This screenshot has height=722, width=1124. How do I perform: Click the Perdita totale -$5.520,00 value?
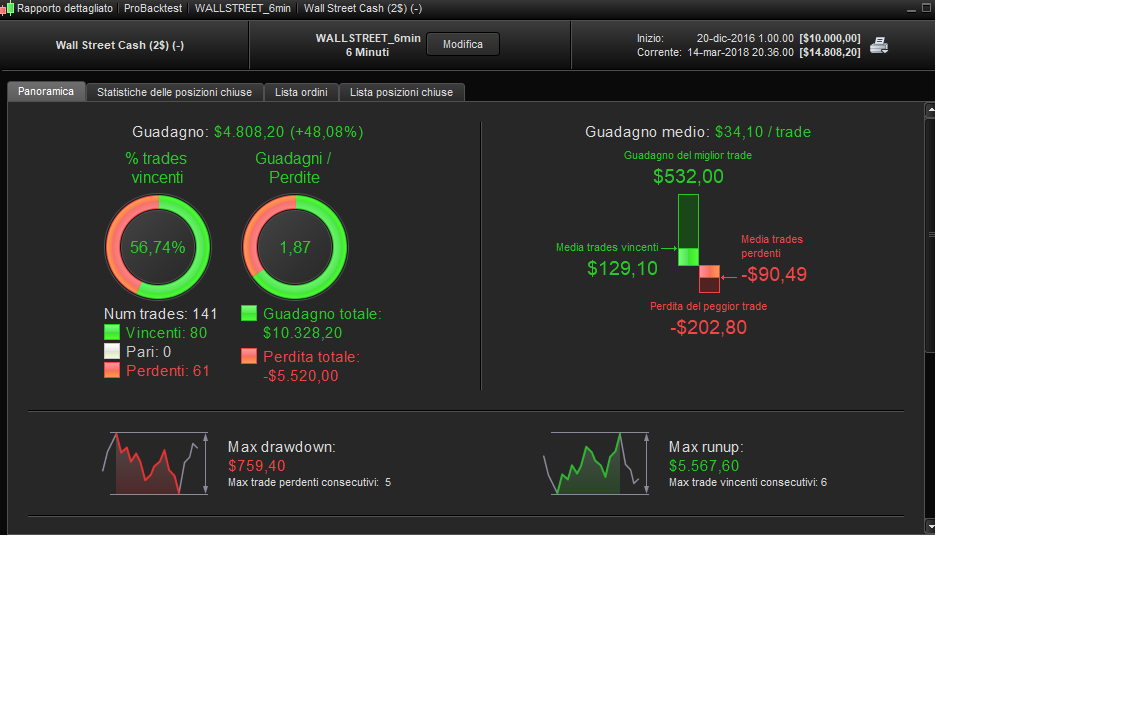[300, 376]
